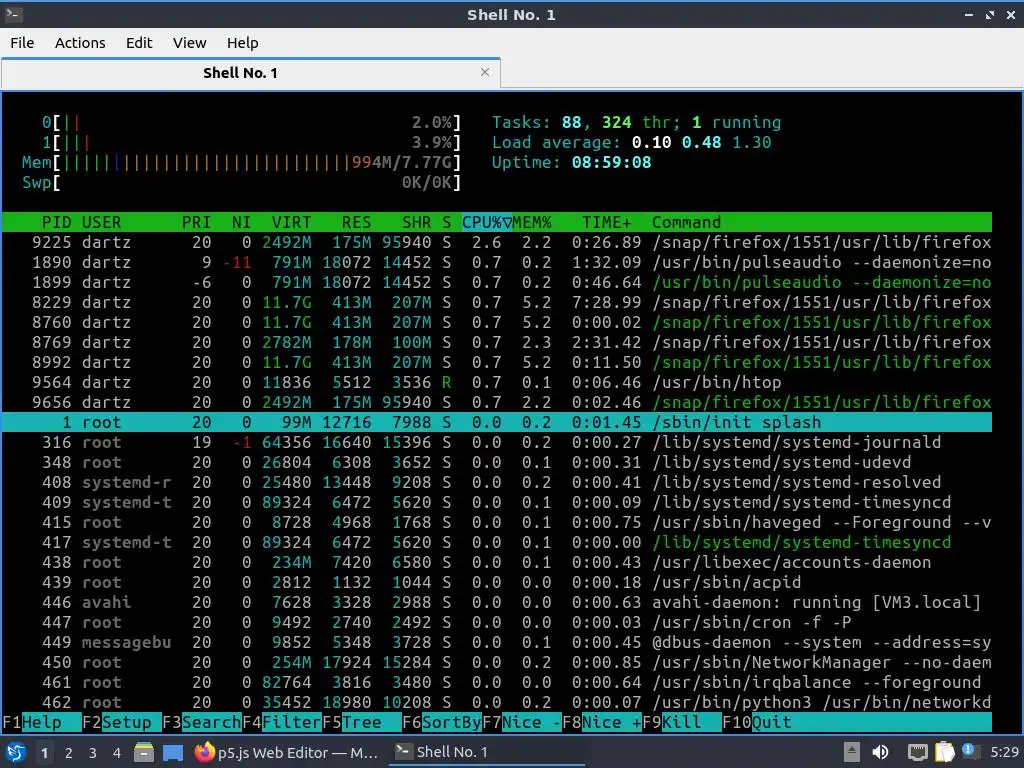This screenshot has width=1024, height=768.
Task: Select the Shell No. 1 tab
Action: pyautogui.click(x=251, y=72)
